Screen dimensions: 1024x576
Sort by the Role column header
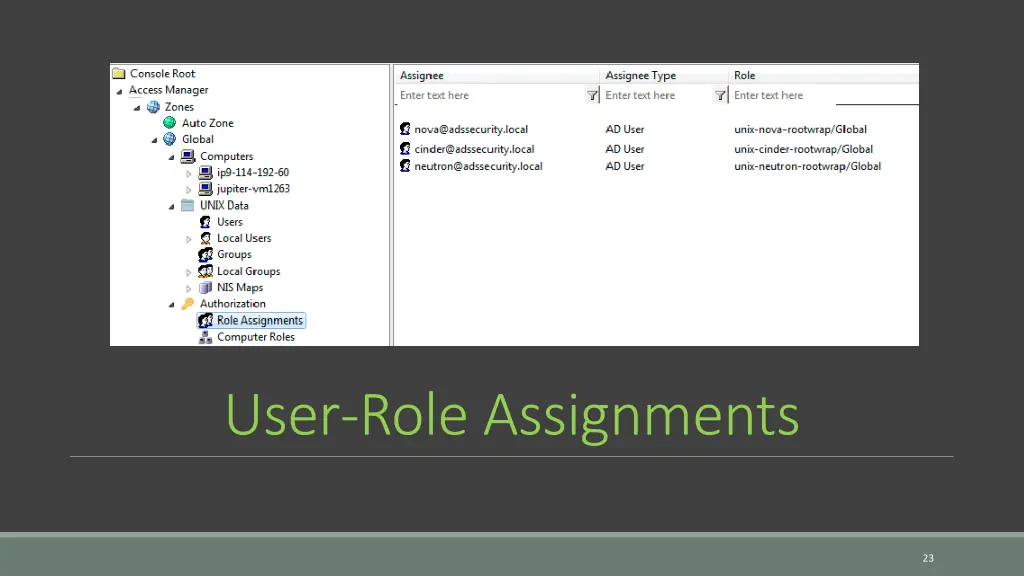[x=824, y=75]
